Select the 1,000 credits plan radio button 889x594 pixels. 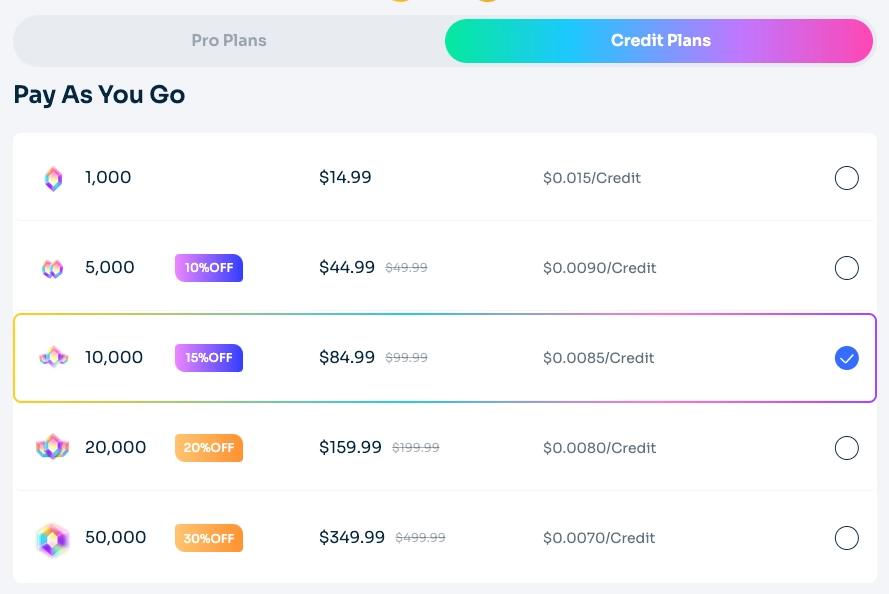coord(847,178)
